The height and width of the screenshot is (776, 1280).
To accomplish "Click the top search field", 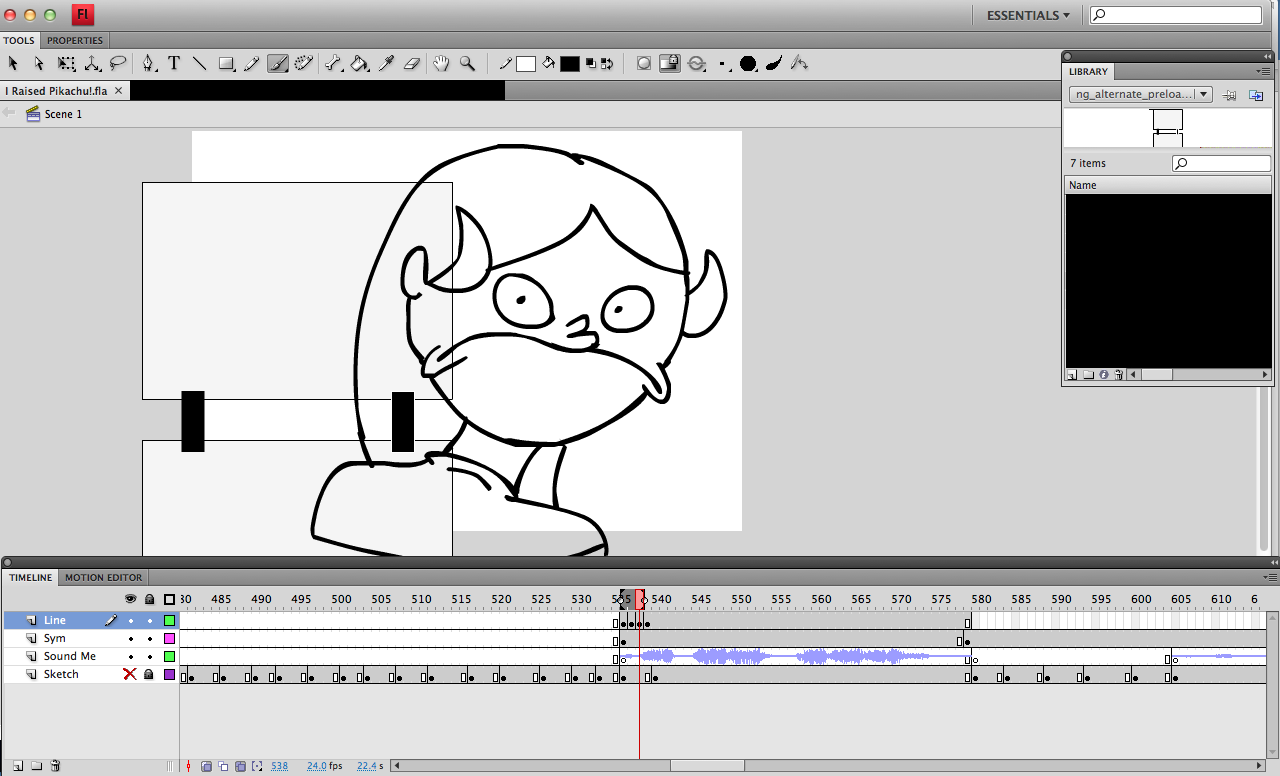I will [x=1175, y=15].
